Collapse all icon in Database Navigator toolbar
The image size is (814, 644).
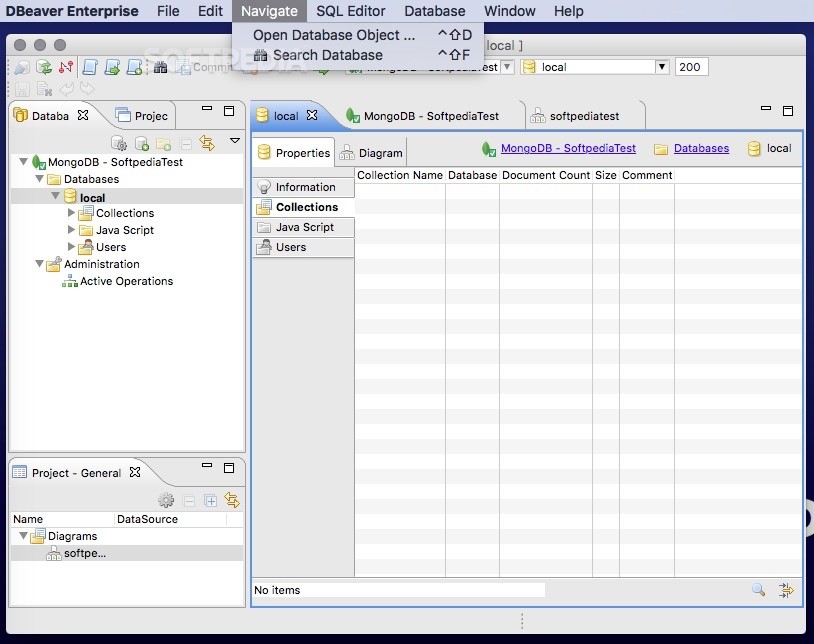tap(185, 143)
